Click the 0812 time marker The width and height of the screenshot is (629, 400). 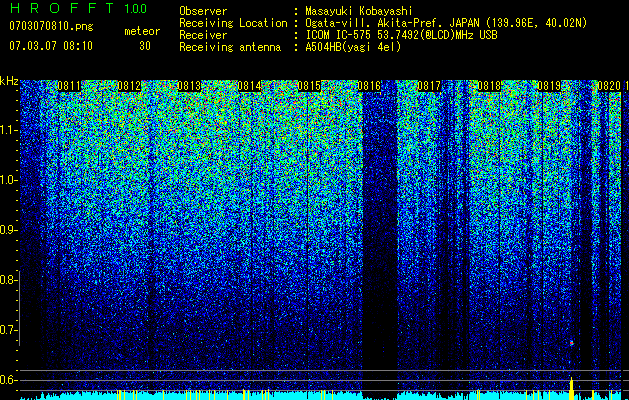[x=129, y=86]
